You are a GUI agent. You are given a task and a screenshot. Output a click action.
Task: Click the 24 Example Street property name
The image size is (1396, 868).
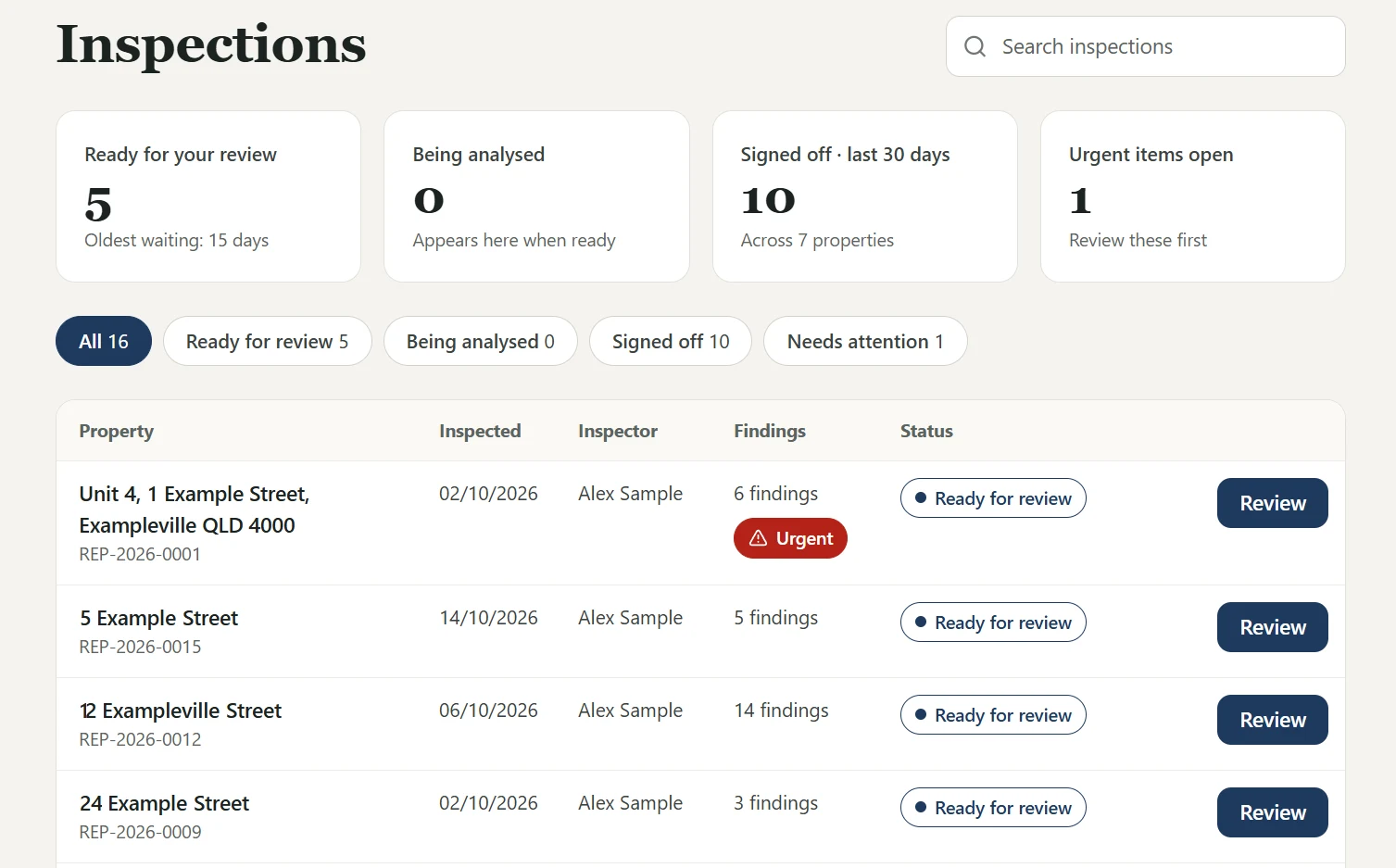[165, 803]
